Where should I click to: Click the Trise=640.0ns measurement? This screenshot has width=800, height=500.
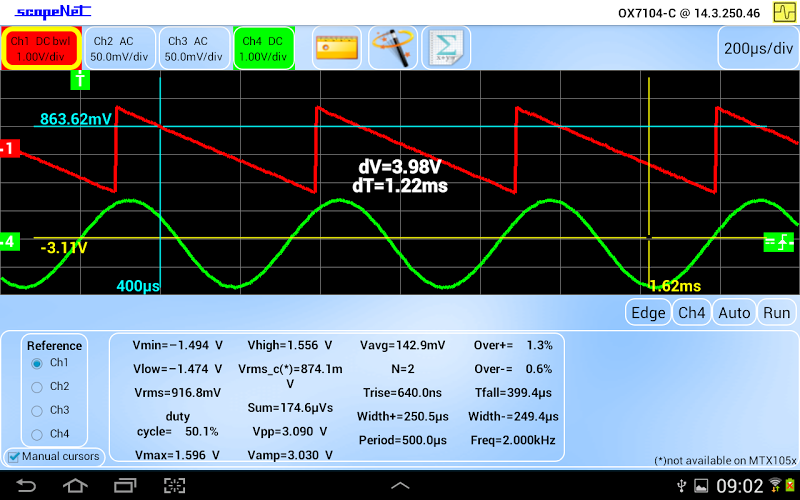pos(403,393)
